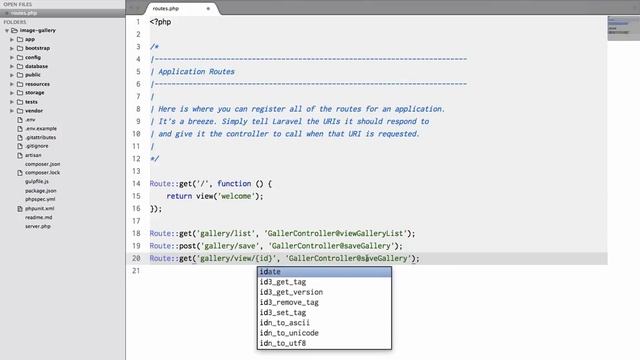640x360 pixels.
Task: Click the .gitignore file icon
Action: [20, 146]
